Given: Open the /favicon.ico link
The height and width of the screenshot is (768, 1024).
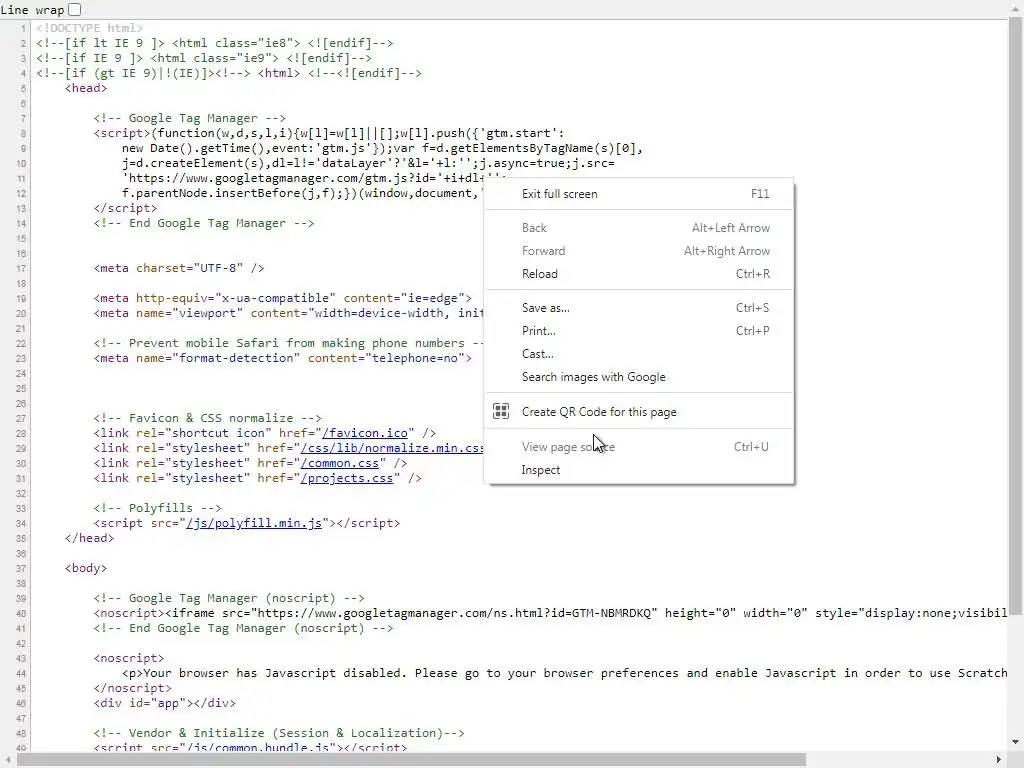Looking at the screenshot, I should 365,433.
